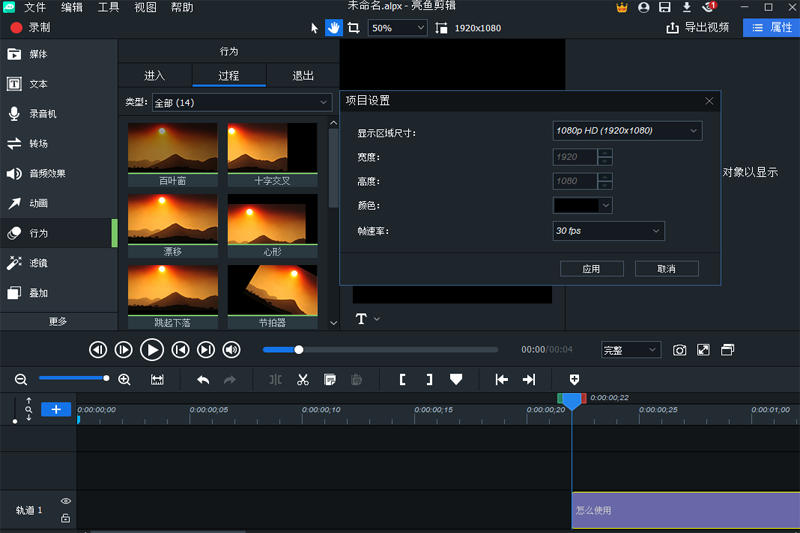Select the crop tool in the top toolbar

[353, 28]
